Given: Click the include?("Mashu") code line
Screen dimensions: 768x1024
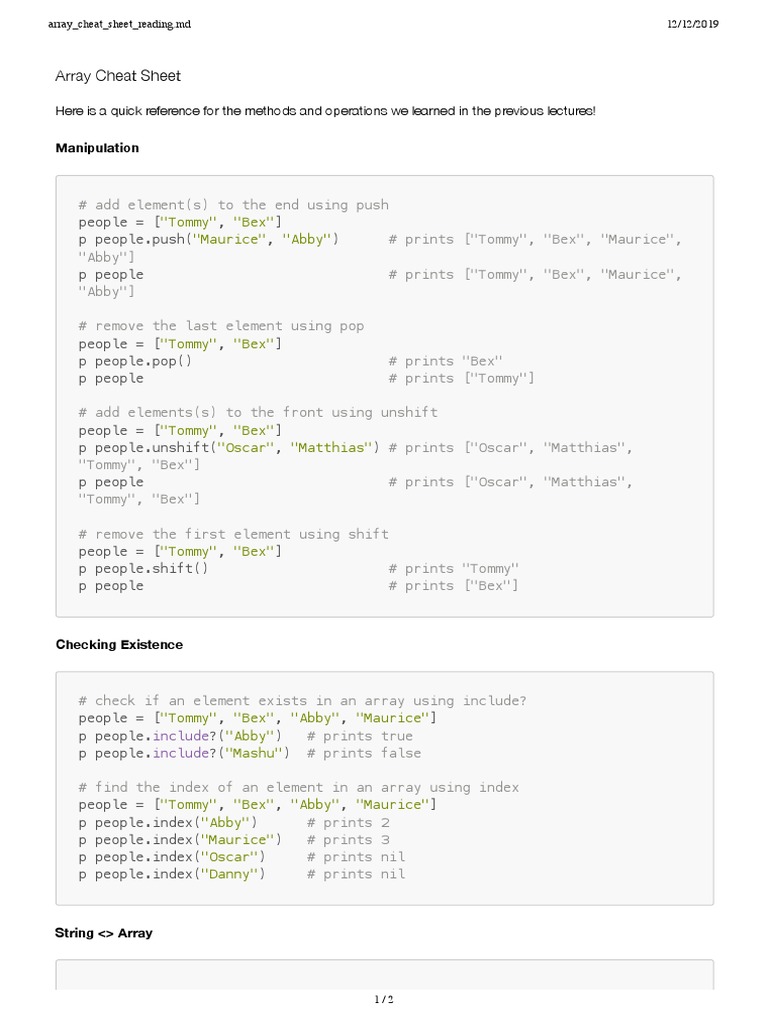Looking at the screenshot, I should [x=185, y=753].
